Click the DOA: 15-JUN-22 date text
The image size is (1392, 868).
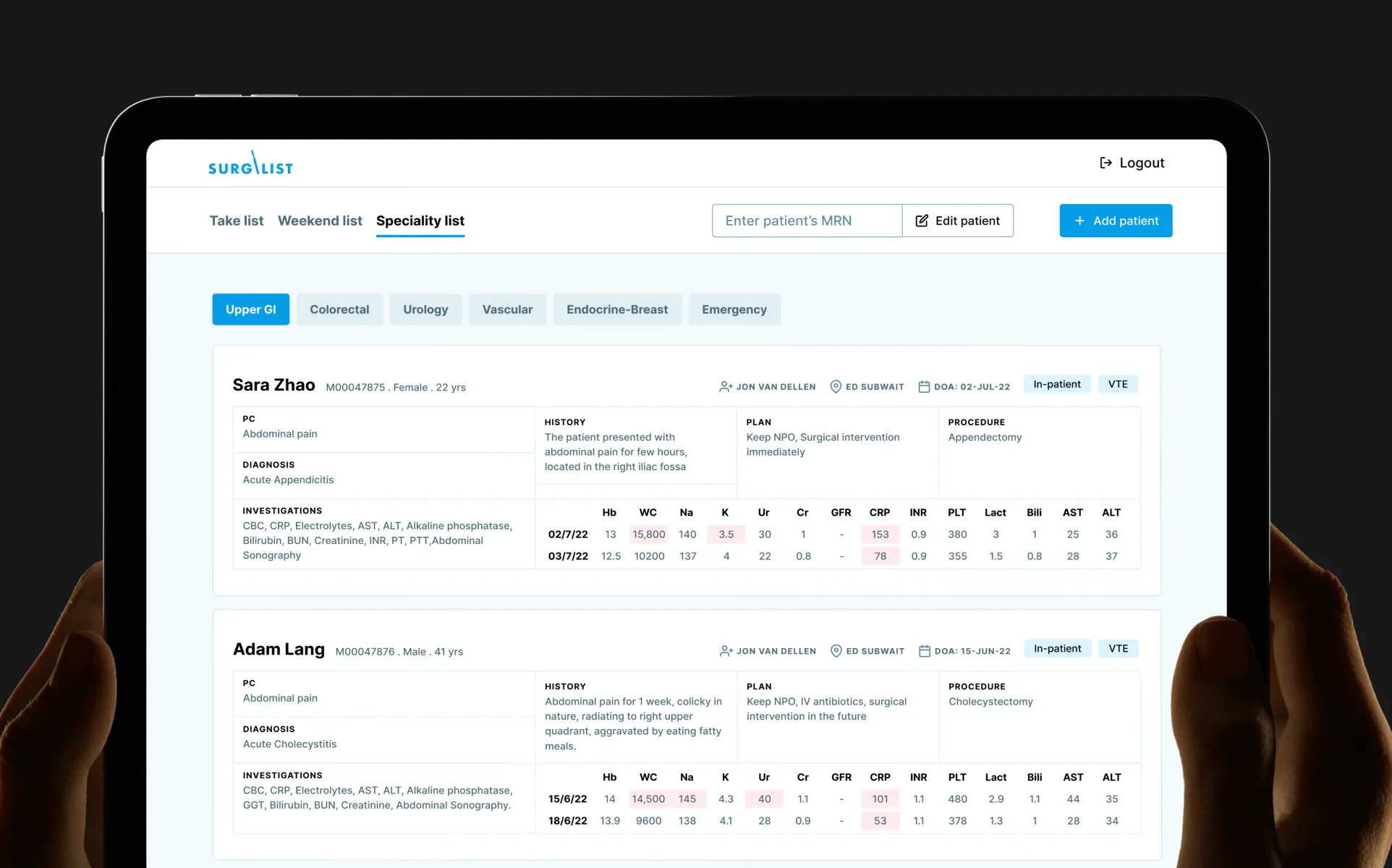pyautogui.click(x=972, y=651)
